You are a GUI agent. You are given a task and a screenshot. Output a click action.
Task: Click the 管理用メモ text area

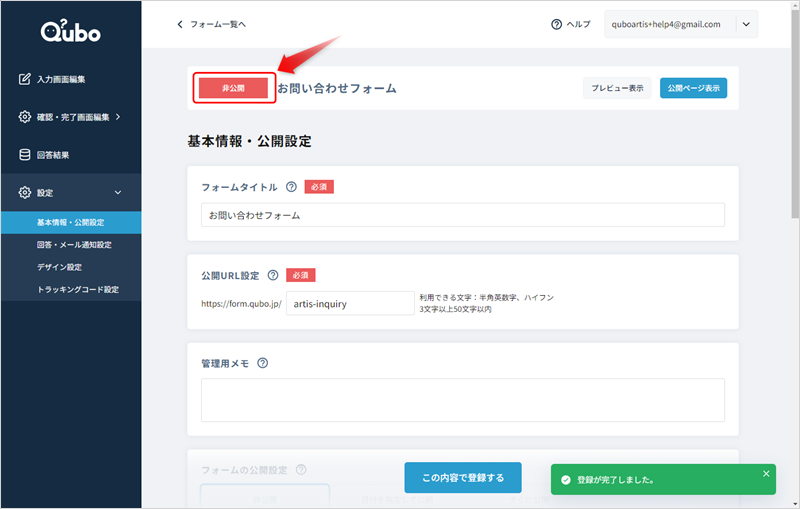pos(463,400)
